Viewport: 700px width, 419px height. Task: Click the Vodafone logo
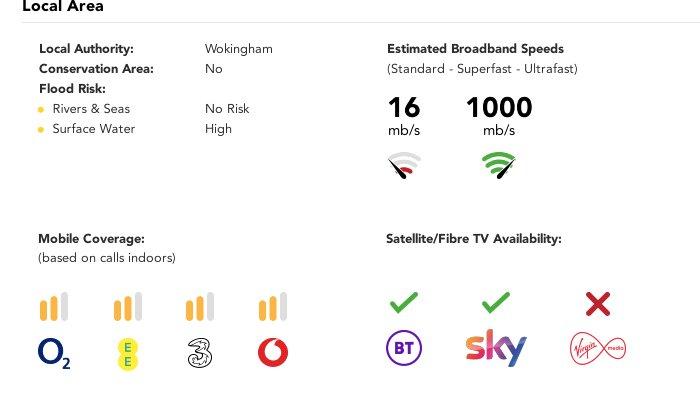click(x=273, y=353)
